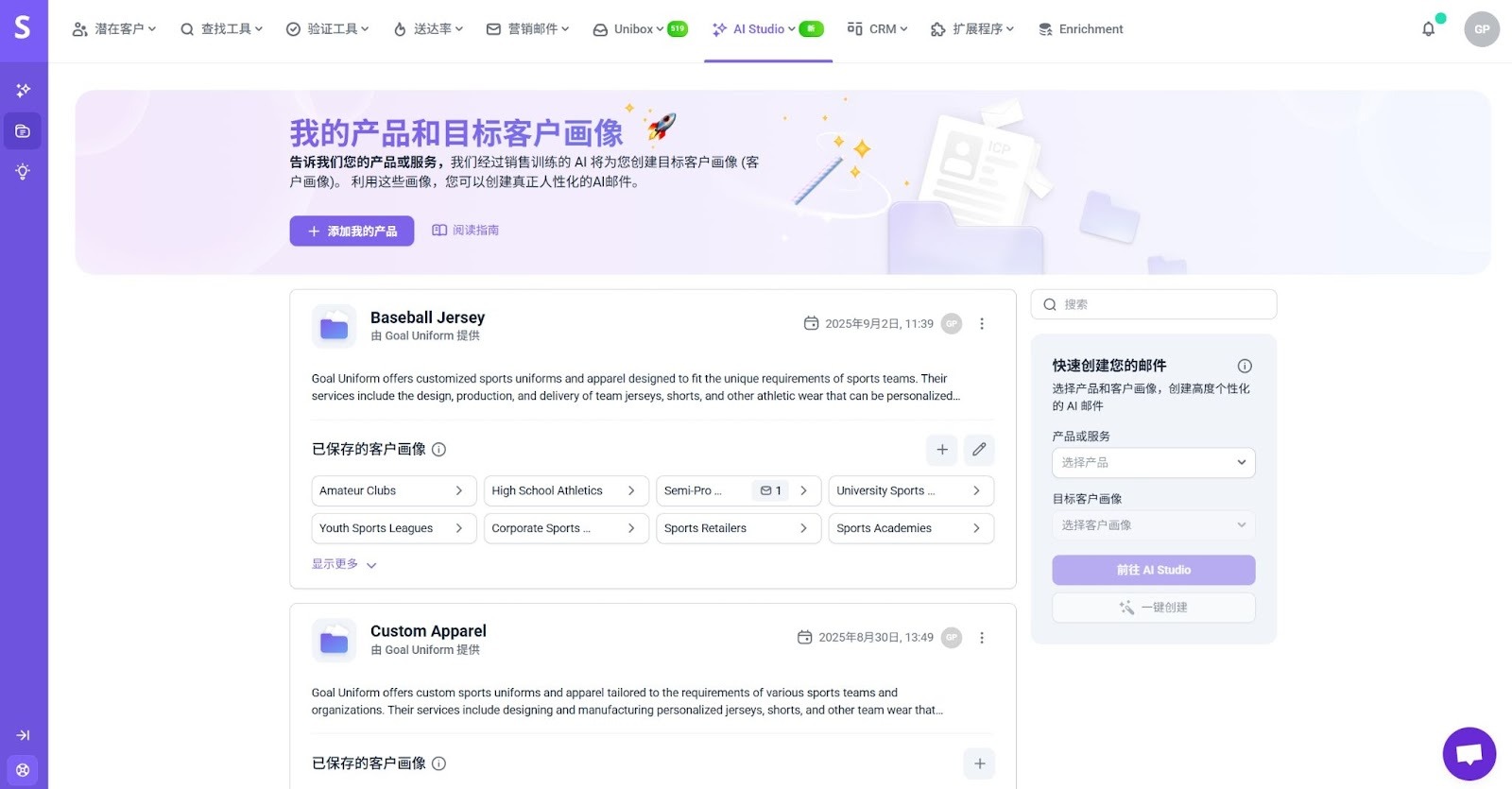Edit the Baseball Jersey customer personas with the pencil
Image resolution: width=1512 pixels, height=789 pixels.
[979, 450]
